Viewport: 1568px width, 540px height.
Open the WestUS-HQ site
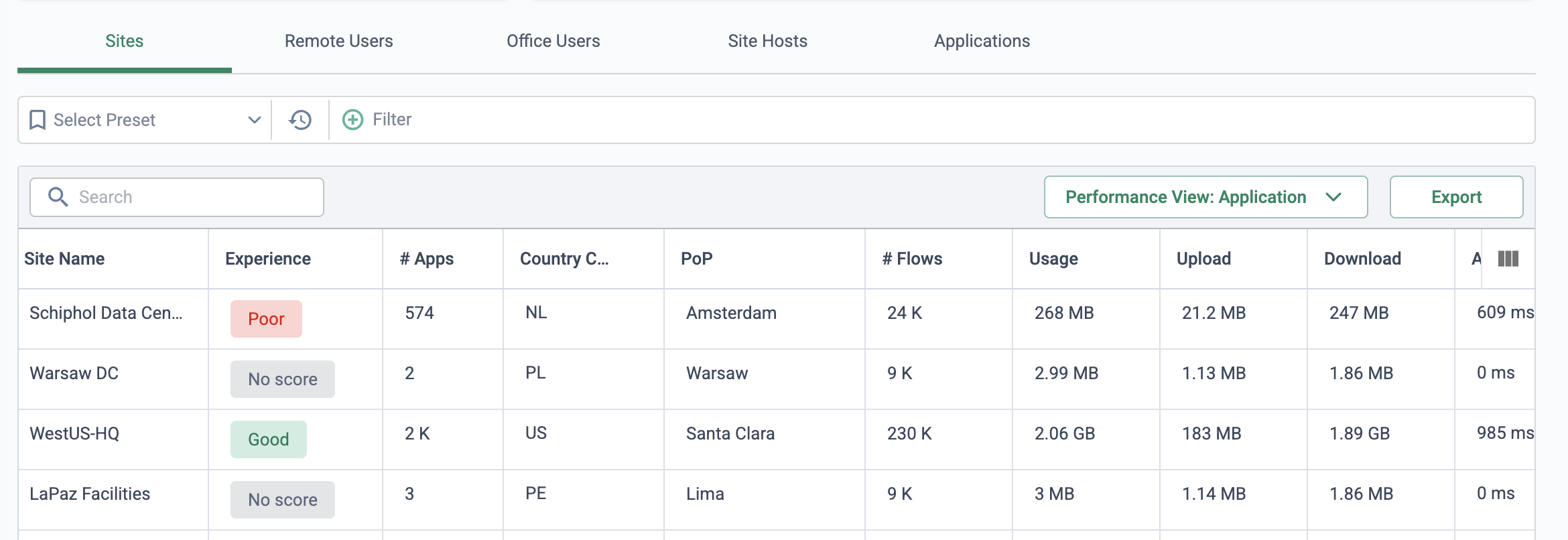[74, 433]
